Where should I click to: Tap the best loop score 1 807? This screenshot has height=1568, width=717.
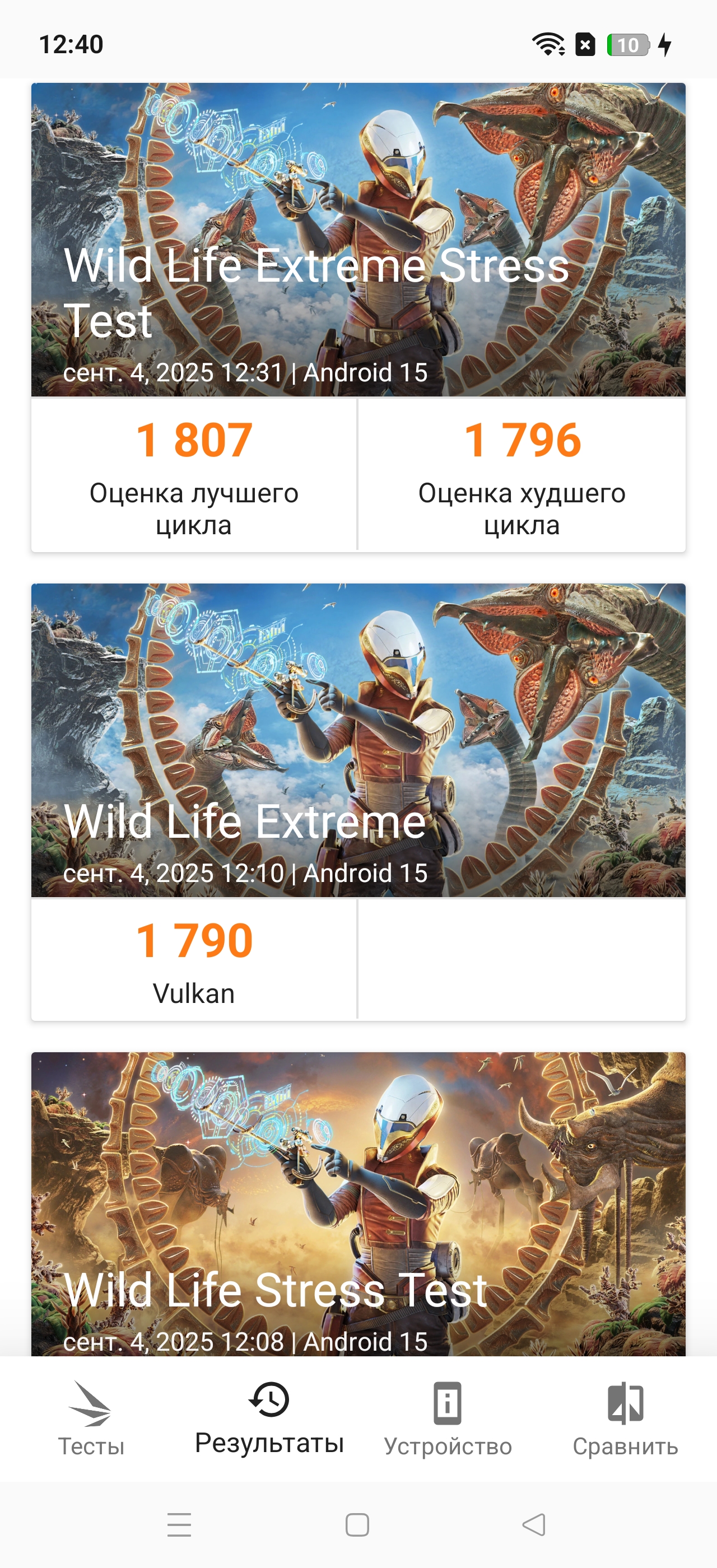point(194,440)
